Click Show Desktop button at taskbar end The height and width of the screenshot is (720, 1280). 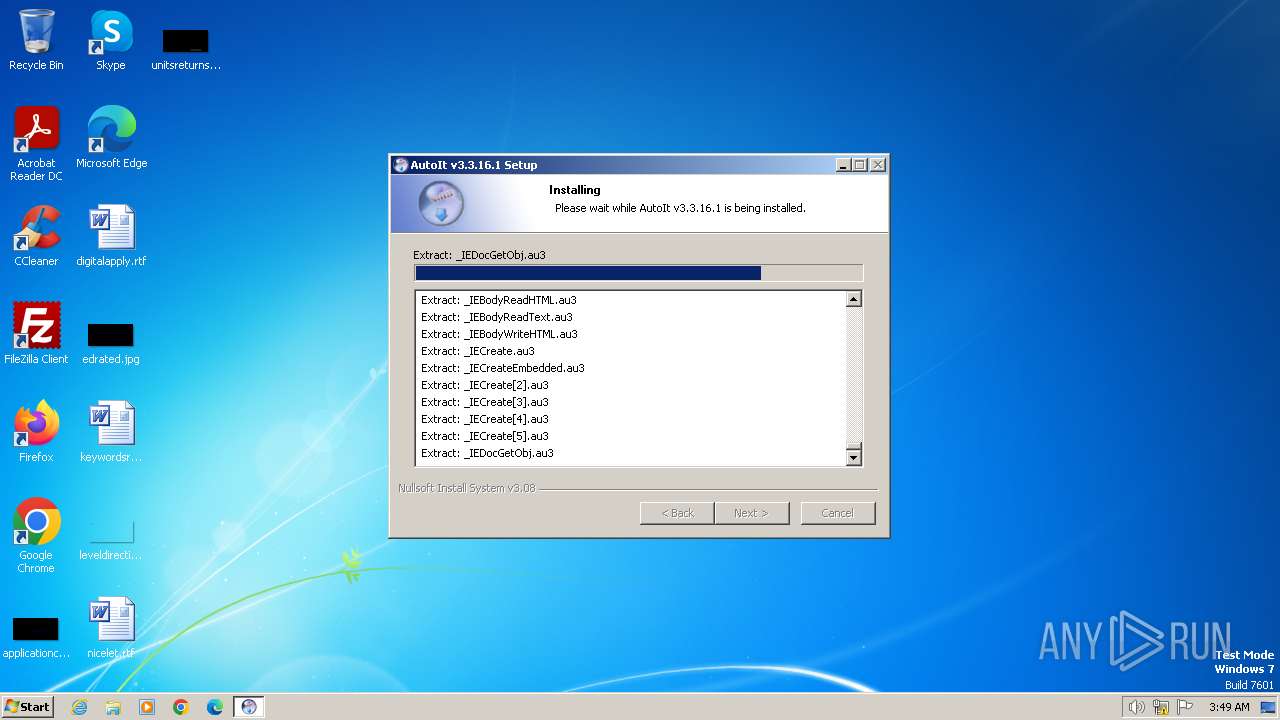click(1268, 707)
